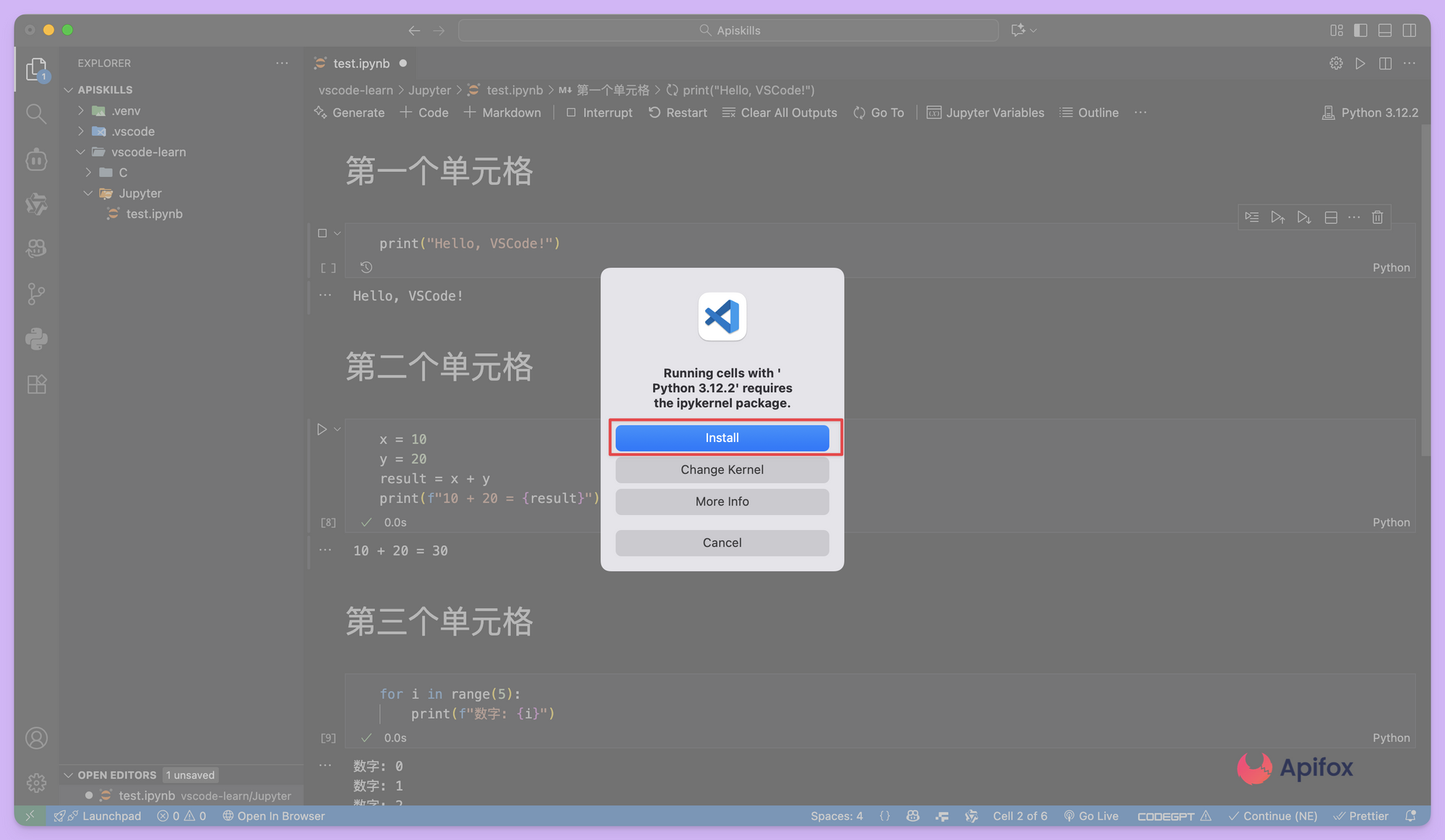Image resolution: width=1445 pixels, height=840 pixels.
Task: Select Python 3.12.2 kernel indicator
Action: pos(1369,112)
